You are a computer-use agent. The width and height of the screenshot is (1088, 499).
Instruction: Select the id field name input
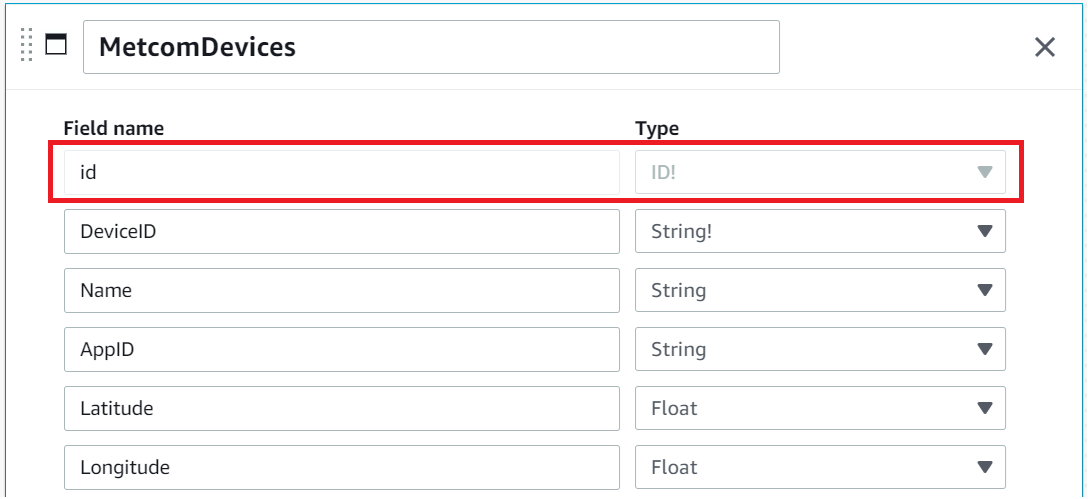341,173
